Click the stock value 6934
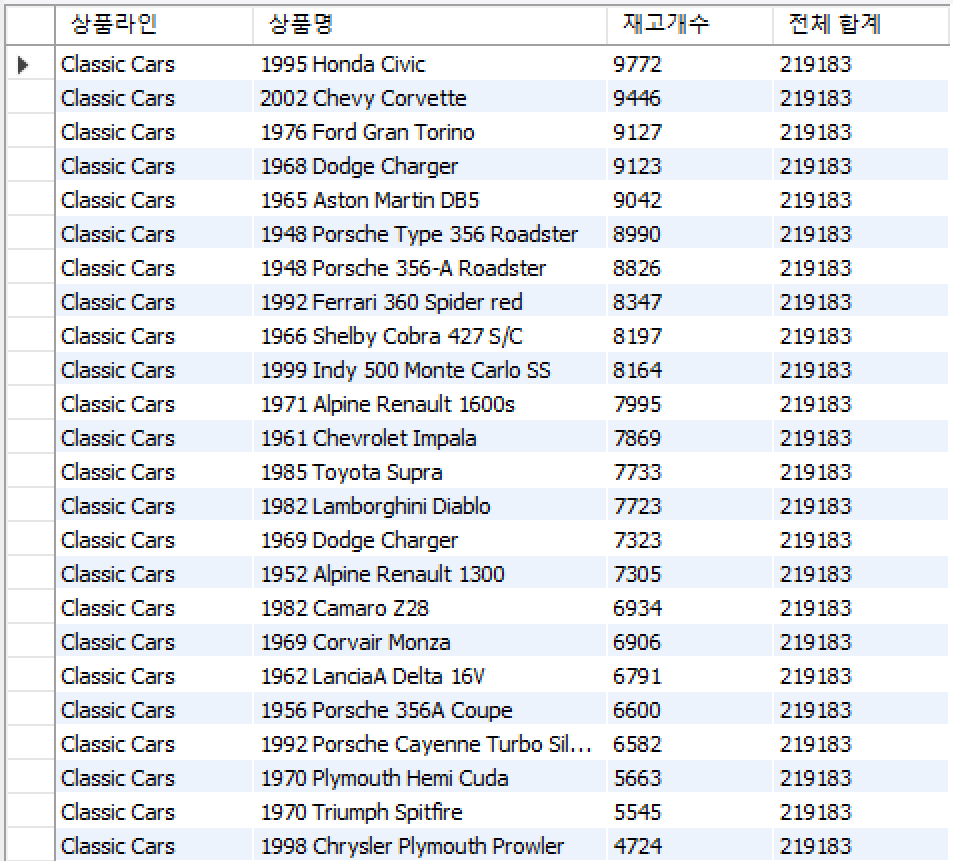The image size is (953, 861). pos(637,609)
